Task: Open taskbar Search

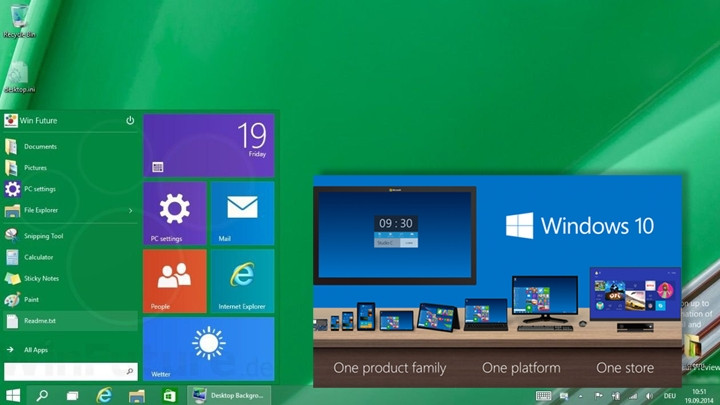Action: [x=42, y=395]
